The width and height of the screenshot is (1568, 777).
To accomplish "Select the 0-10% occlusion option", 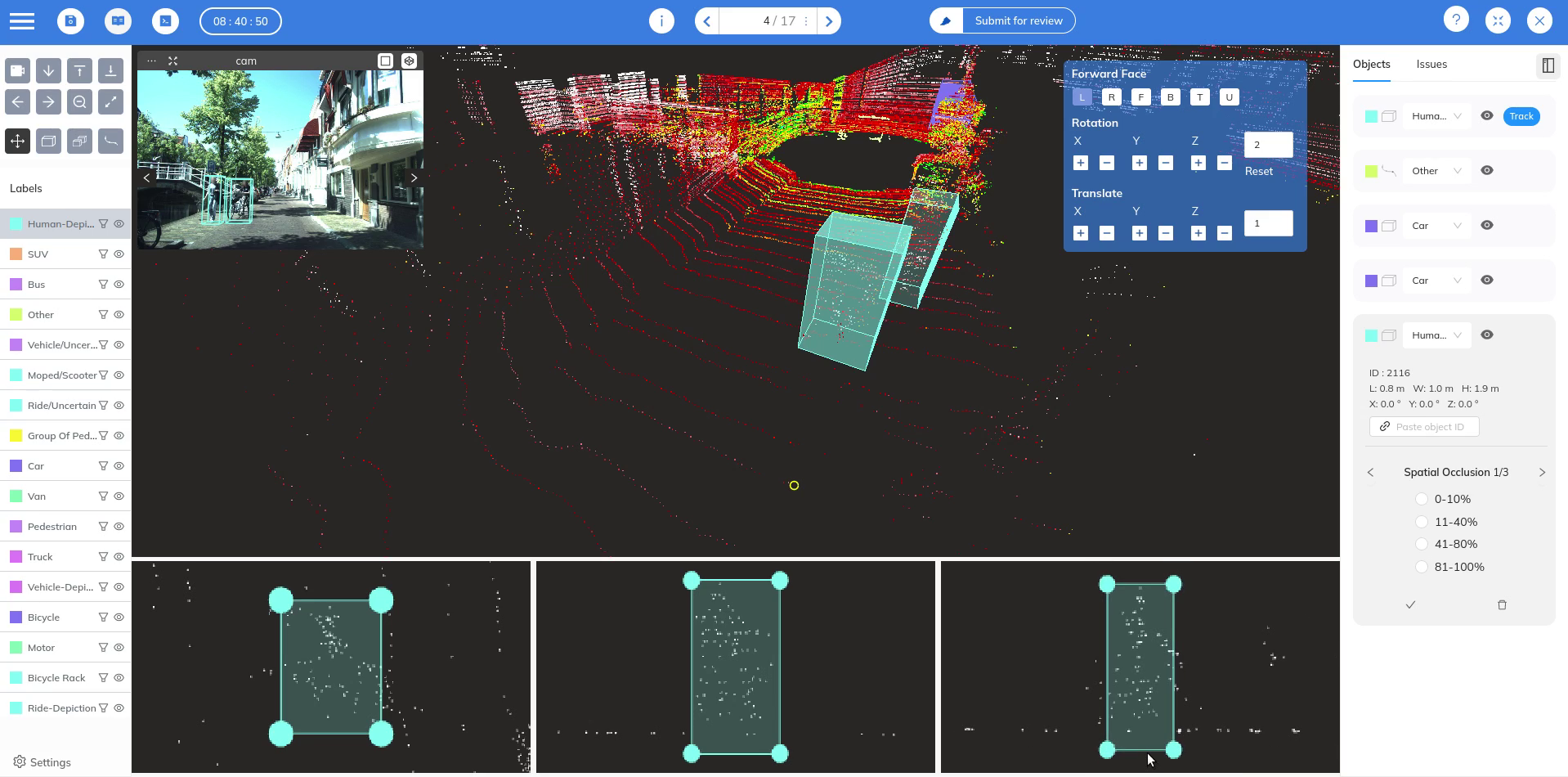I will 1422,499.
